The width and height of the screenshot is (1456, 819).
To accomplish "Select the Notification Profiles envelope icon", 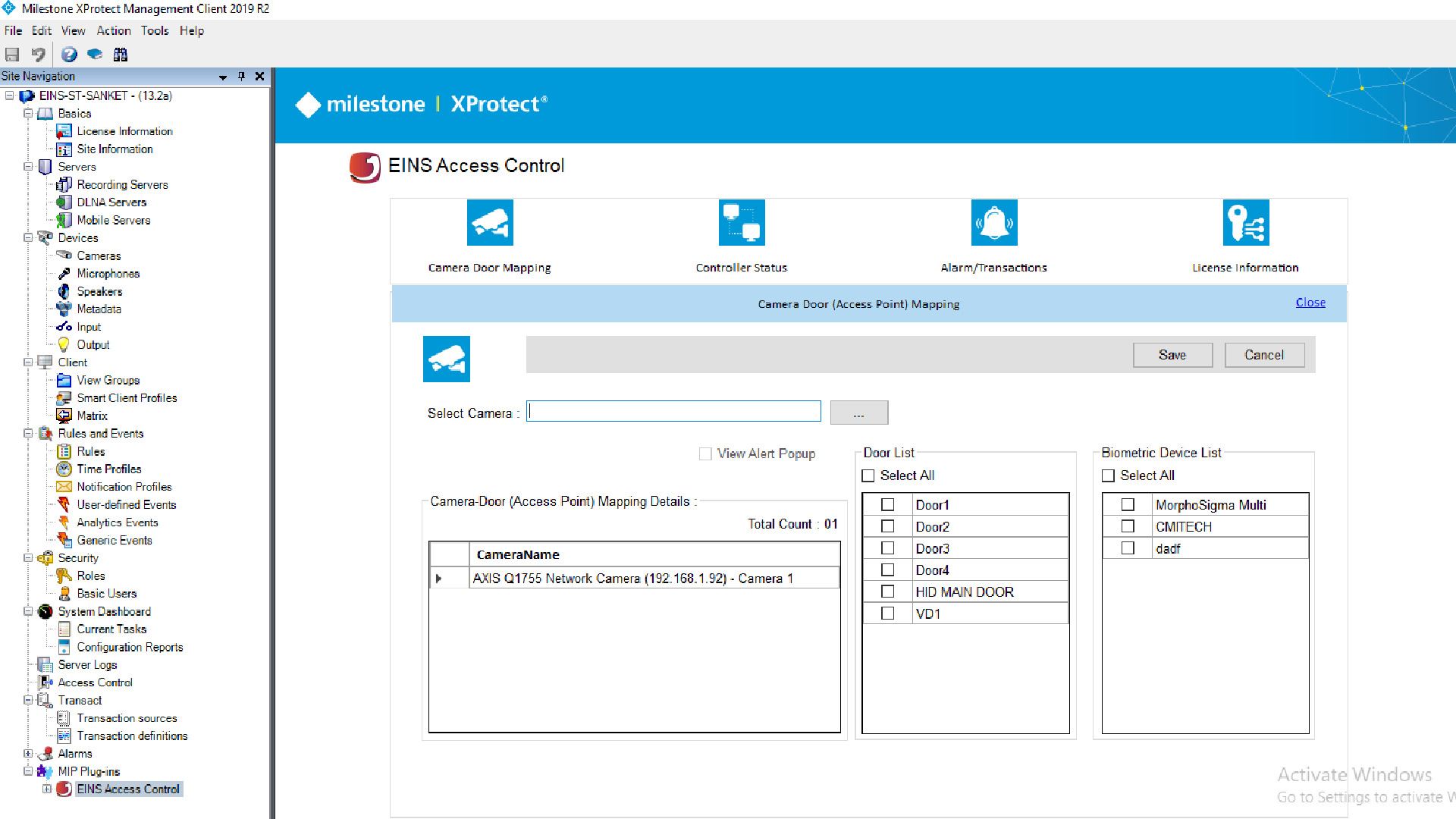I will click(64, 487).
